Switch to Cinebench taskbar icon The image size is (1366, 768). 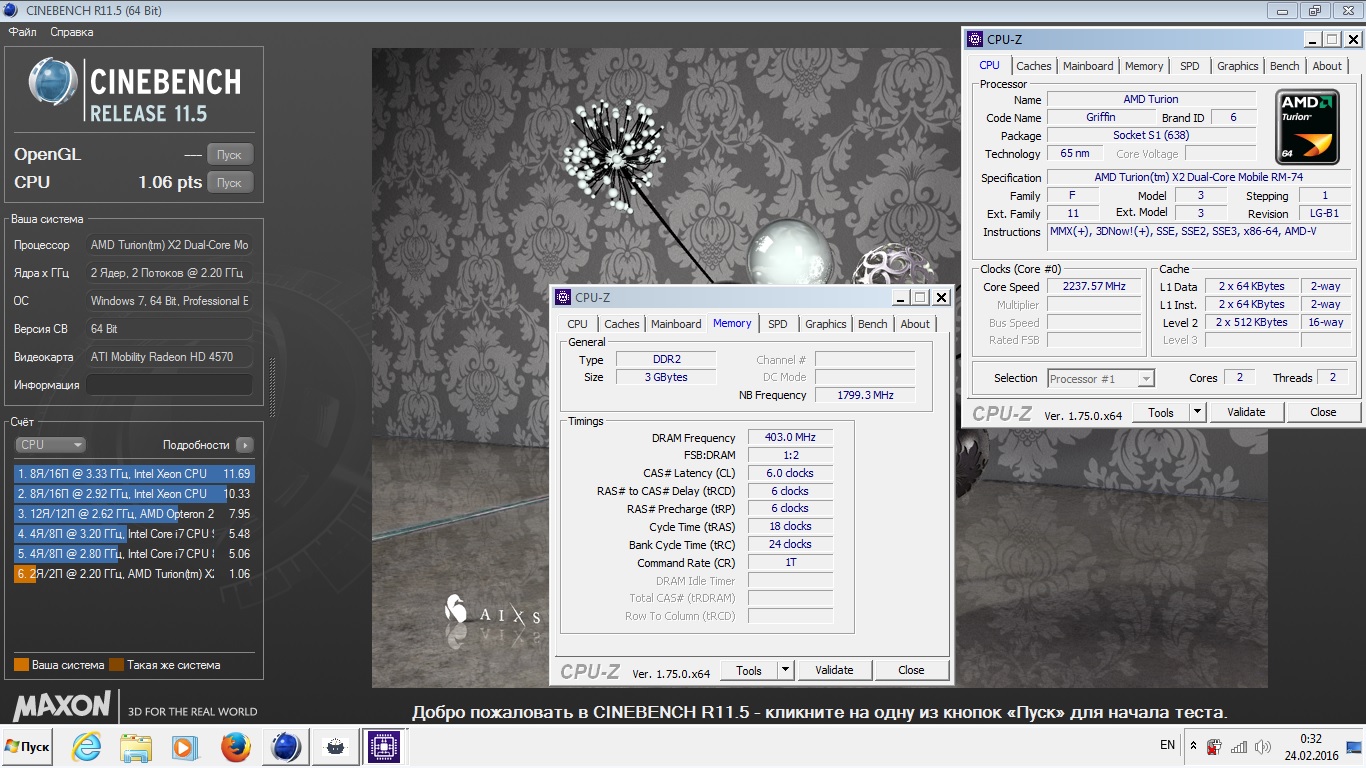coord(285,746)
